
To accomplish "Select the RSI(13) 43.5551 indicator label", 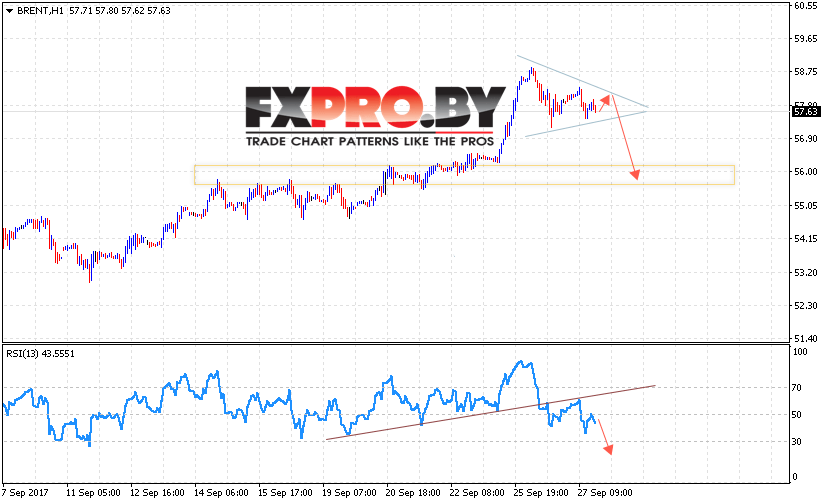I will pyautogui.click(x=41, y=353).
